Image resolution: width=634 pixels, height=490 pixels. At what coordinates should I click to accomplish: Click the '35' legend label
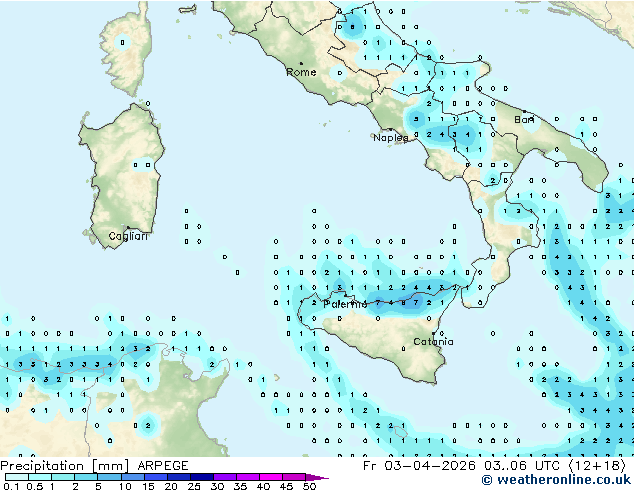coord(240,486)
